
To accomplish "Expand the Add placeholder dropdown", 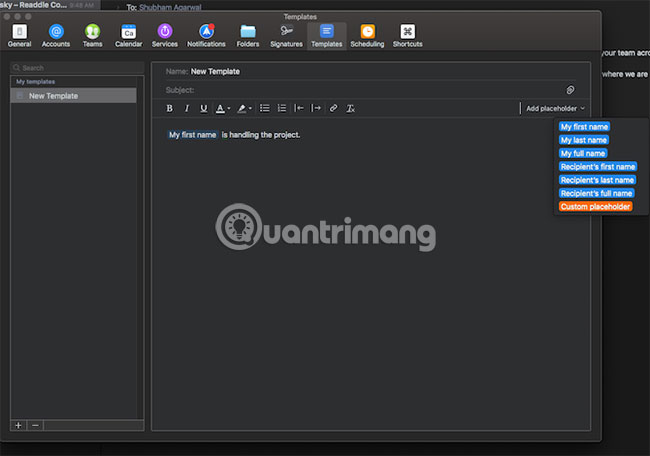I will coord(555,108).
